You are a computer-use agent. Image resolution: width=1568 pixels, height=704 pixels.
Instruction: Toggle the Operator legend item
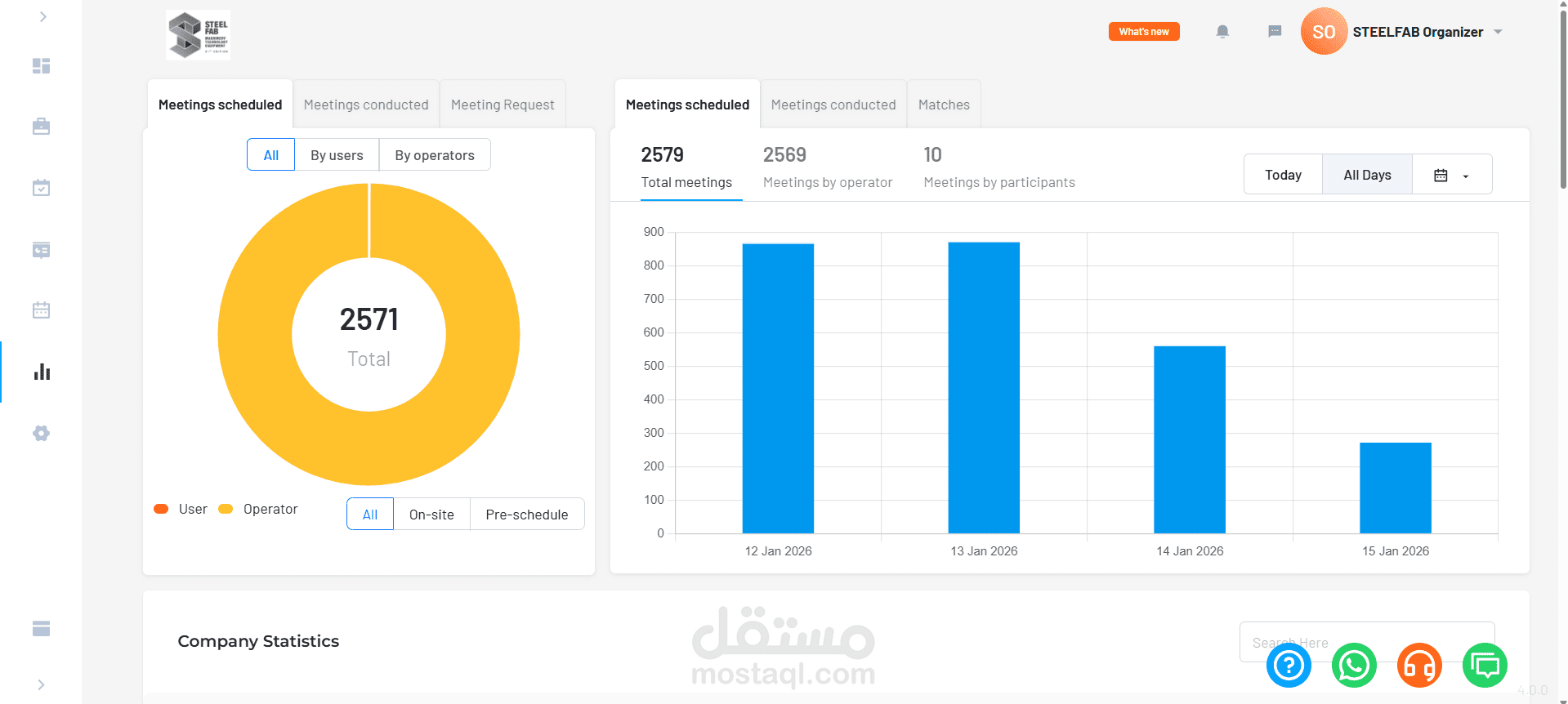coord(258,509)
